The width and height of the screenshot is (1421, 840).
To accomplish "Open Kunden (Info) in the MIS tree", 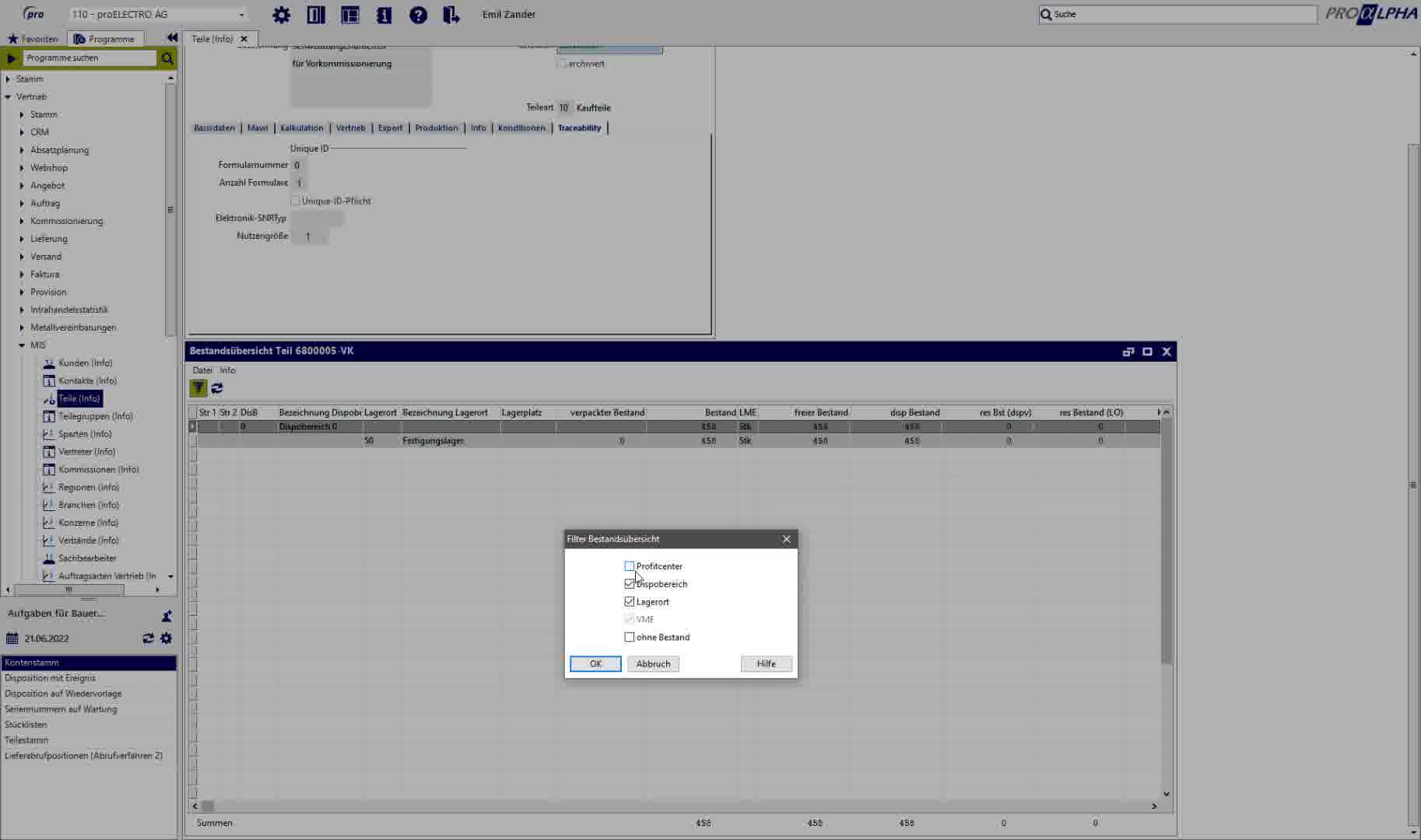I will (85, 363).
